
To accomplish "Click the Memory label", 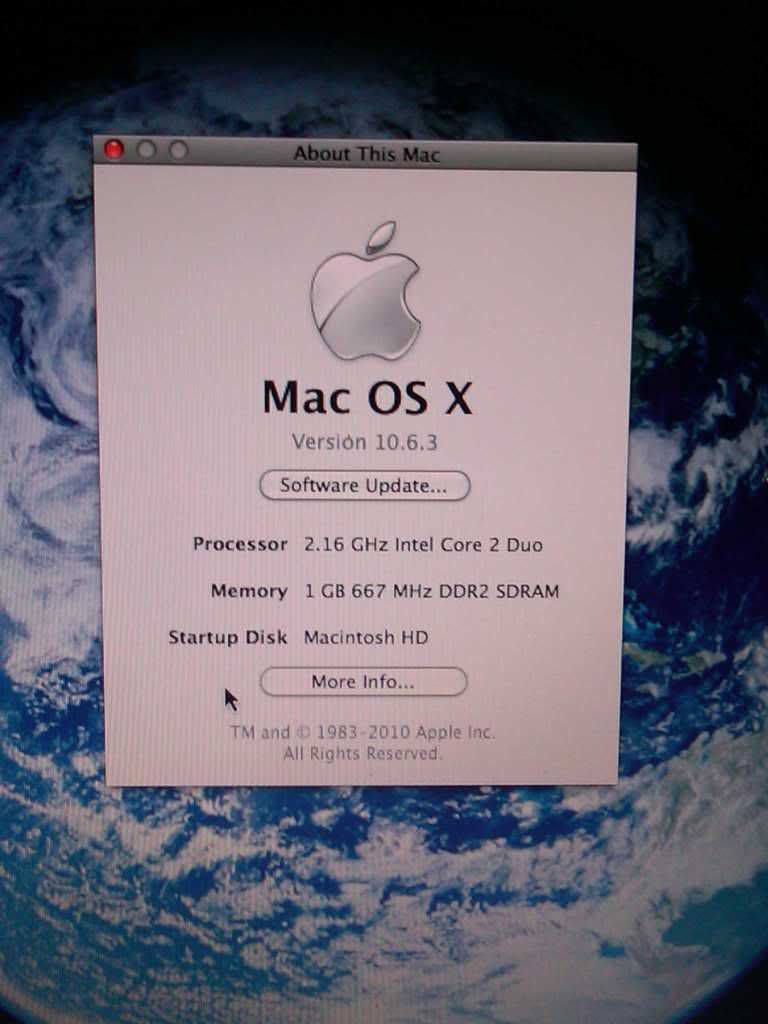I will click(249, 591).
